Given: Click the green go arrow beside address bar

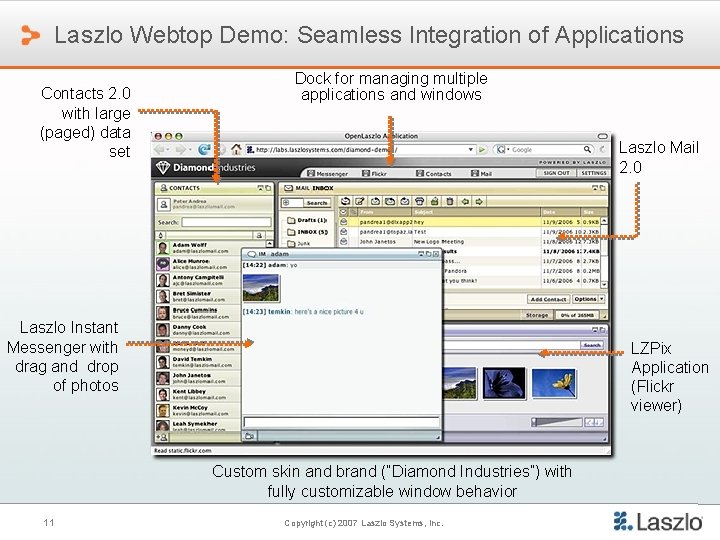Looking at the screenshot, I should pyautogui.click(x=482, y=149).
